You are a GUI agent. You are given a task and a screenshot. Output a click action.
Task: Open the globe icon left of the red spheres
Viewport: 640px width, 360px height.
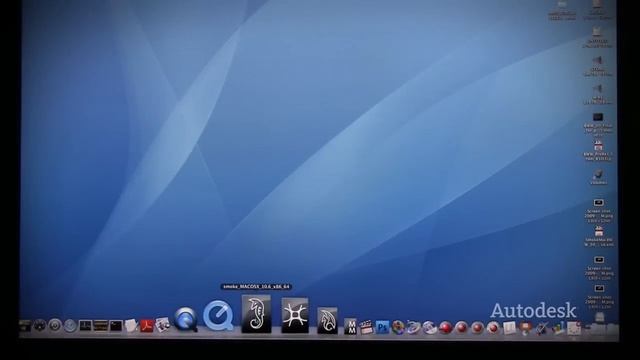pyautogui.click(x=429, y=327)
